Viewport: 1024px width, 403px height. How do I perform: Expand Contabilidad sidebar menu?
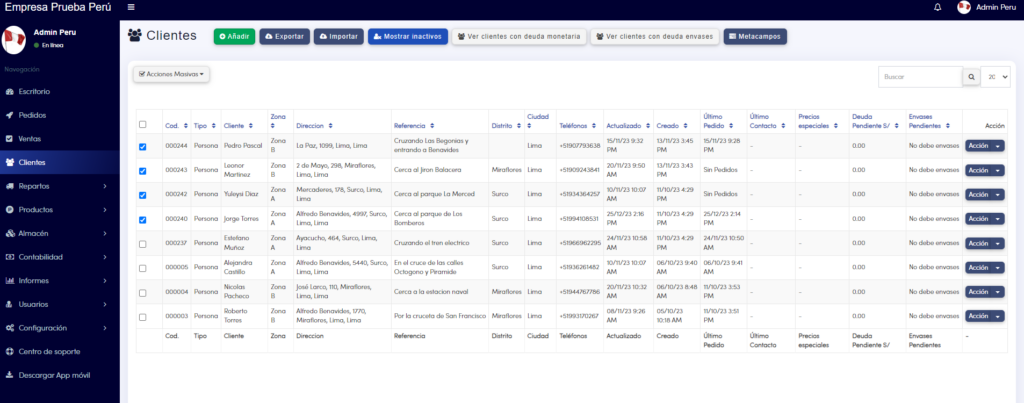(59, 257)
